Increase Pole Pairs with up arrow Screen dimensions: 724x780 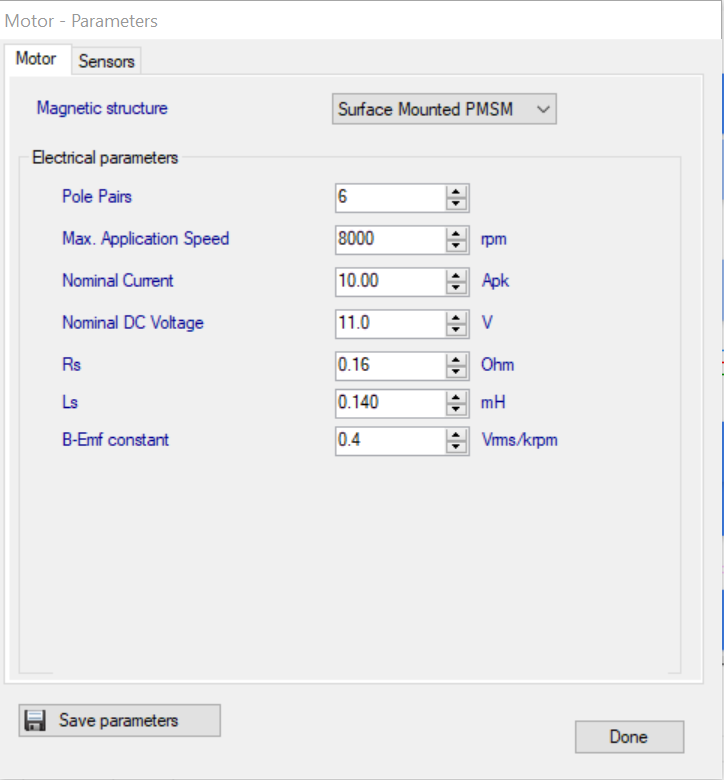tap(457, 191)
